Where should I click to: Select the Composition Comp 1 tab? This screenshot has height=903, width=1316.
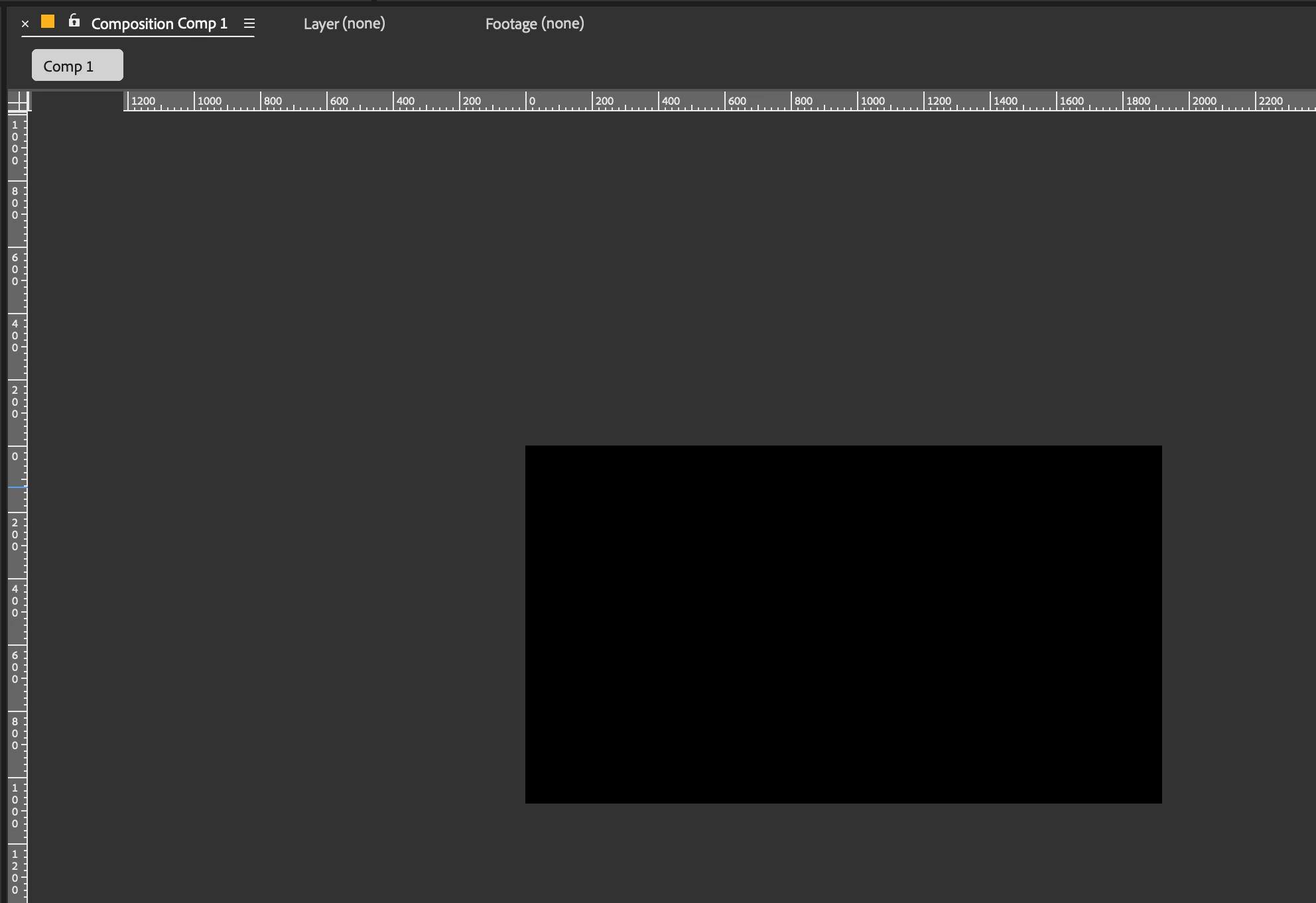point(159,24)
